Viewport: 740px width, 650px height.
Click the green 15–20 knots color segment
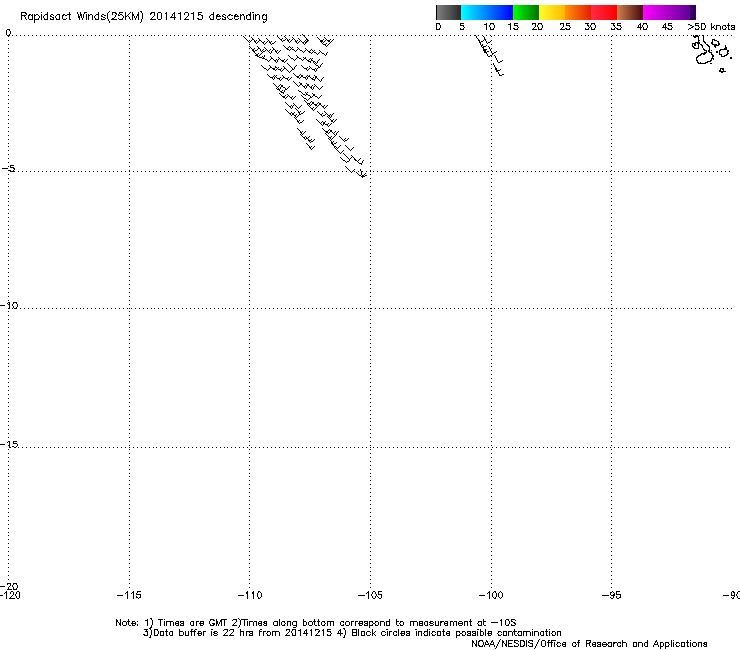tap(526, 12)
